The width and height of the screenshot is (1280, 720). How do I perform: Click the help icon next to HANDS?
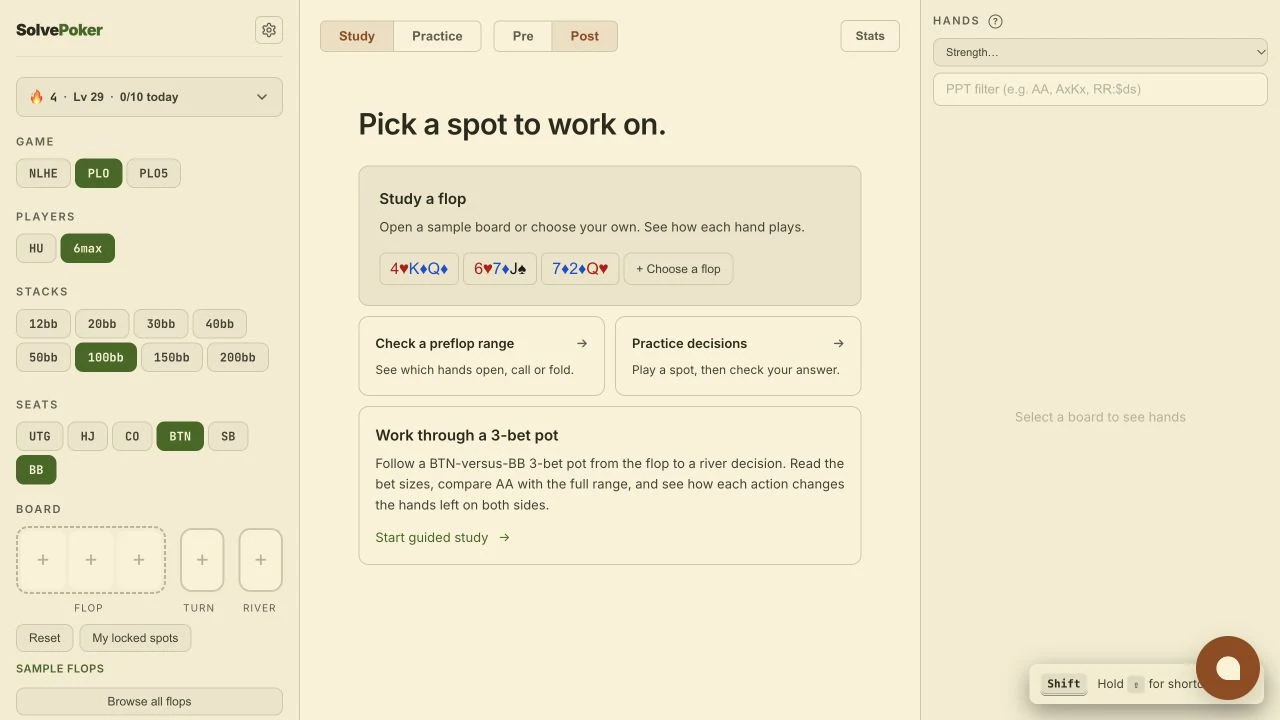click(x=995, y=21)
